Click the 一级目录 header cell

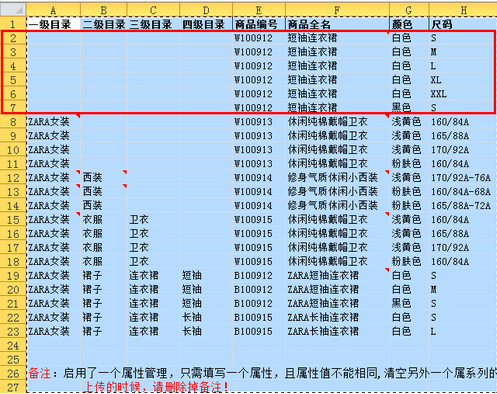[x=53, y=24]
